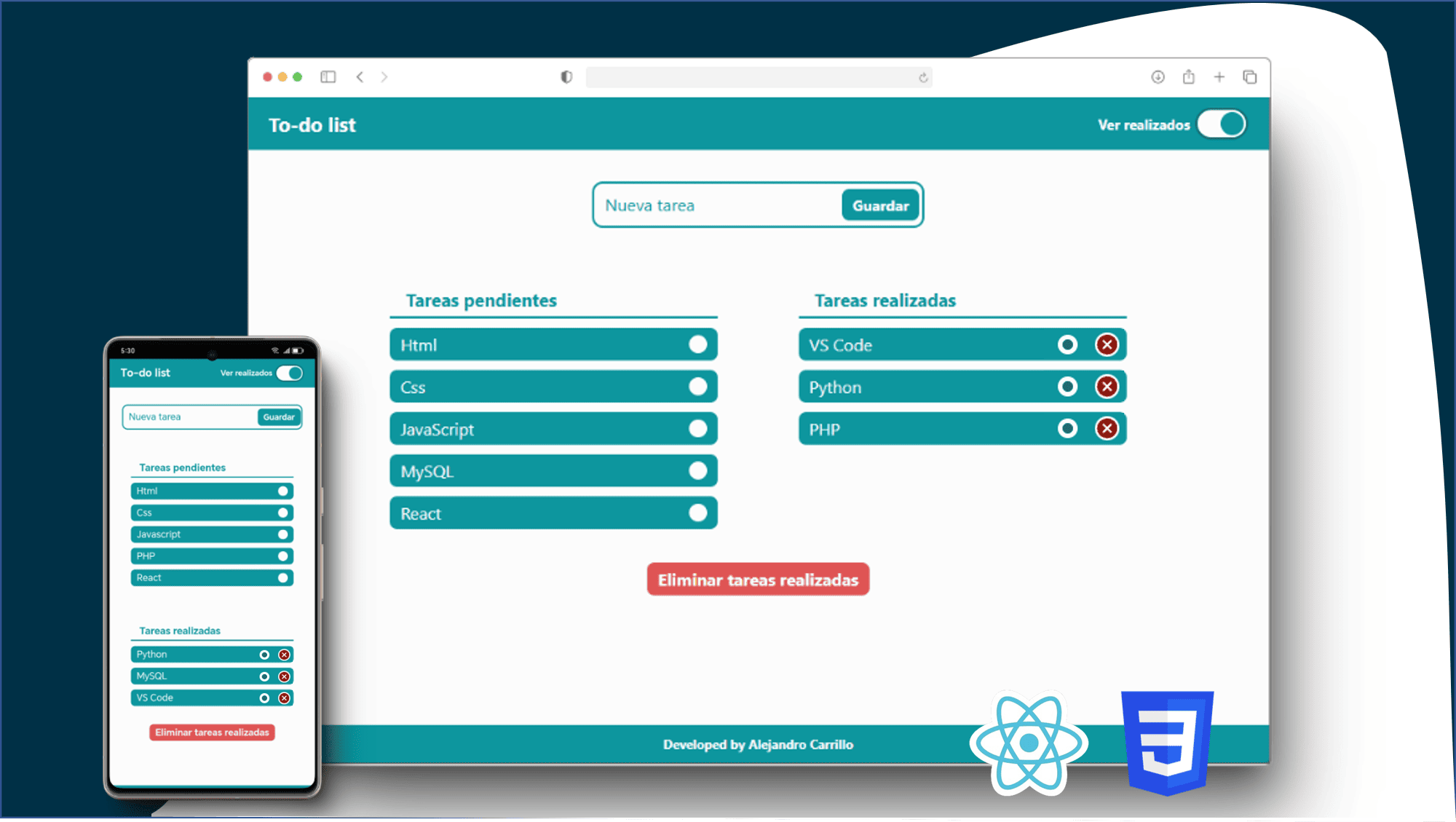Mark phone Javascript task as done

click(x=282, y=534)
